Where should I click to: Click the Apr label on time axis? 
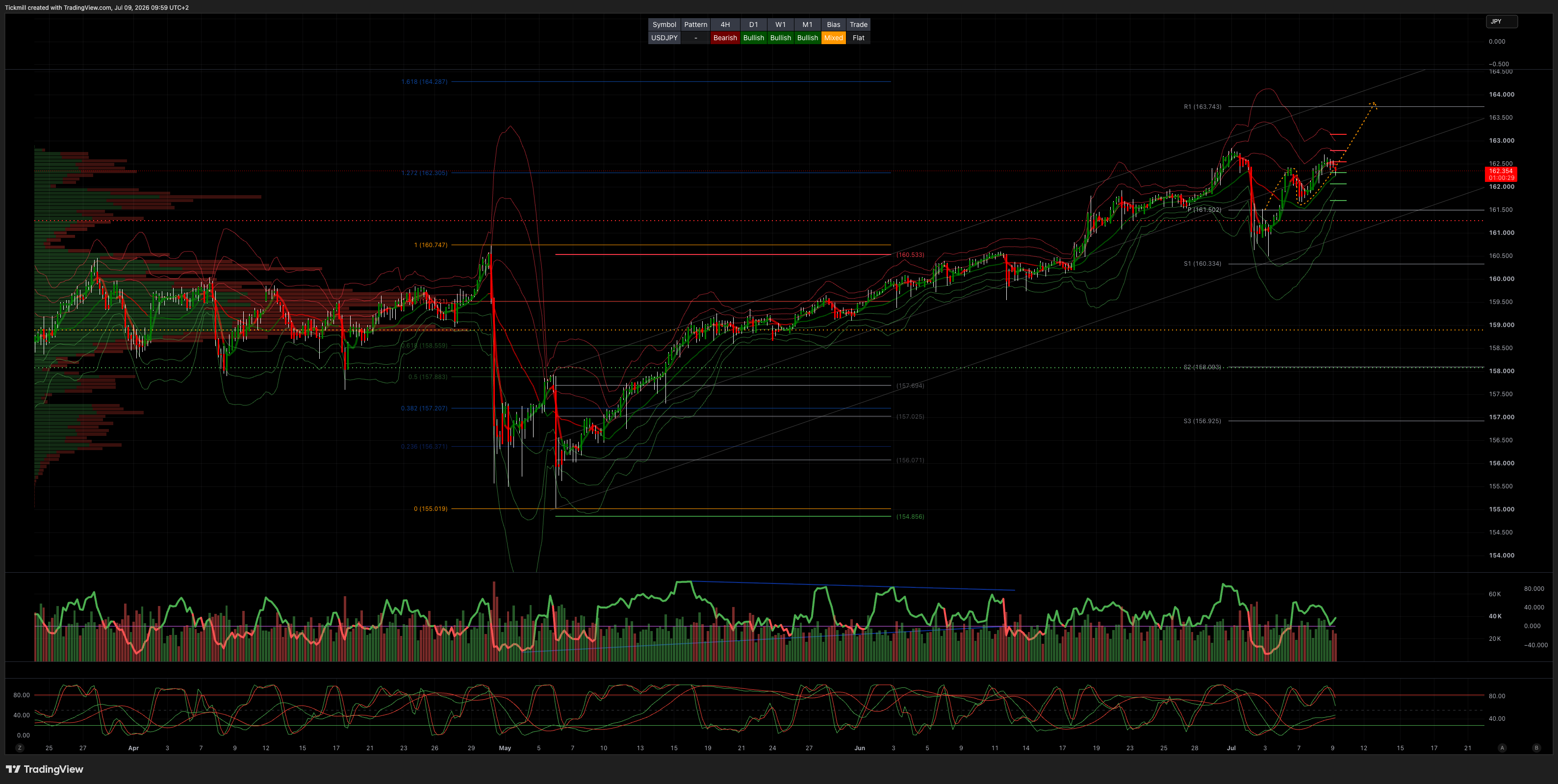click(134, 748)
